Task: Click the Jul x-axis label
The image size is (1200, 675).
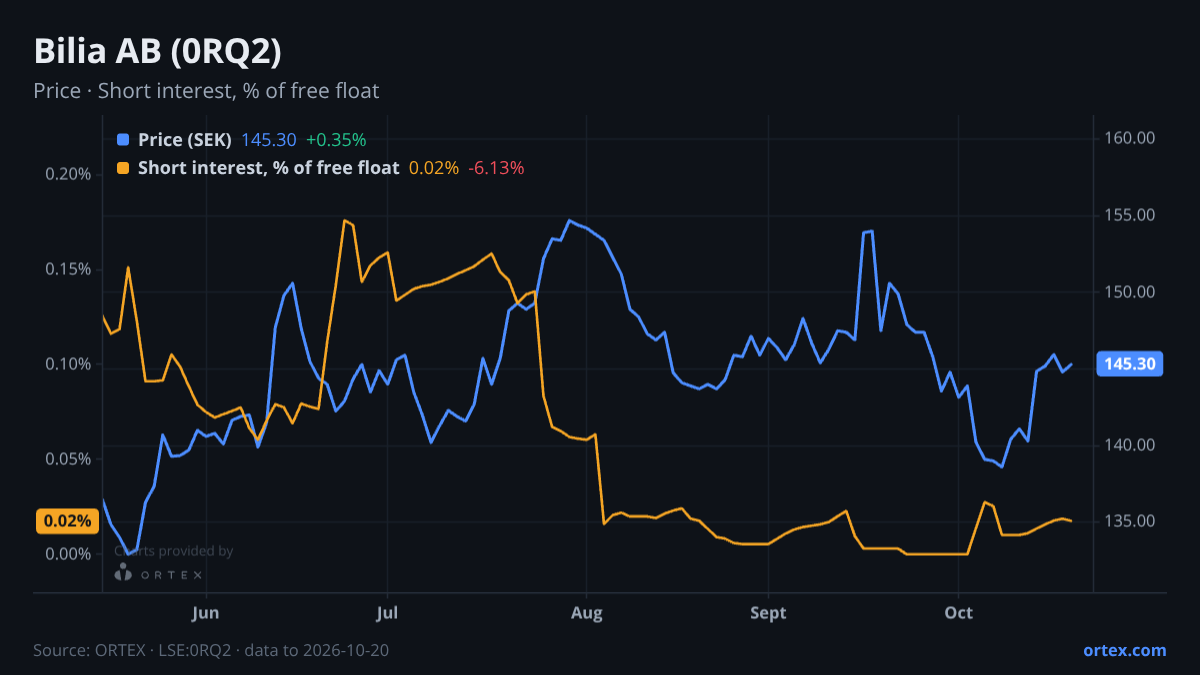Action: 387,613
